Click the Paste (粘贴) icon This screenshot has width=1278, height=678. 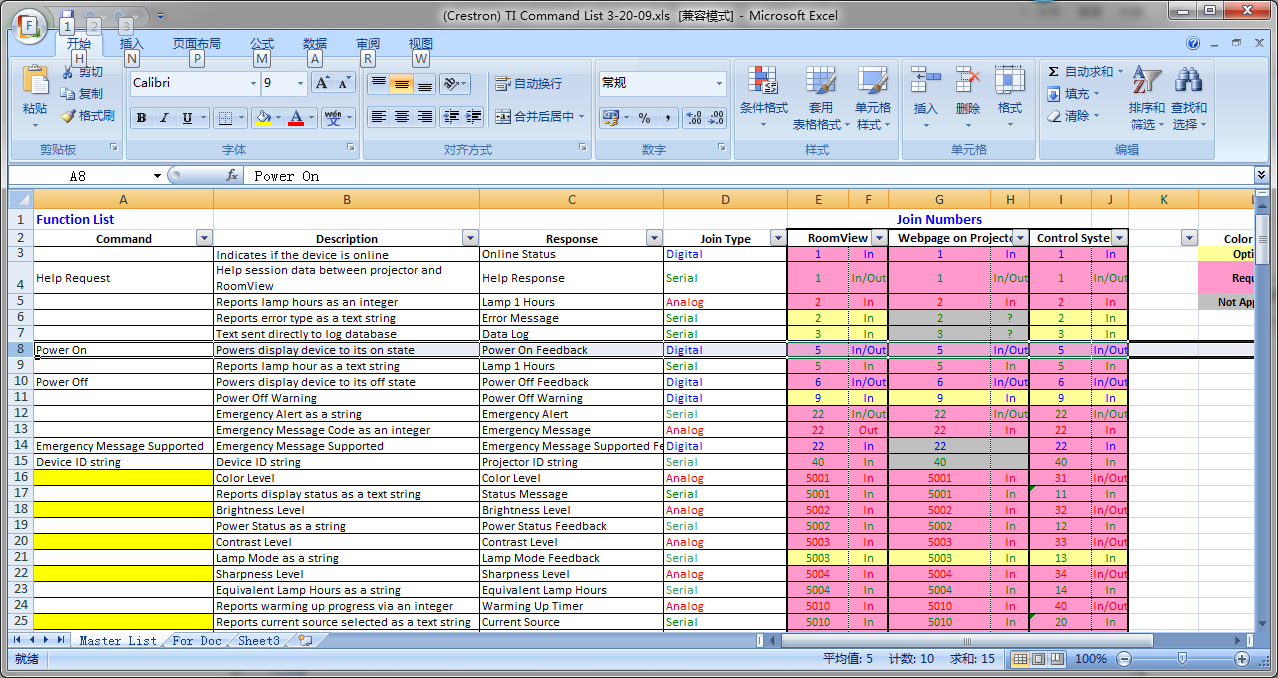point(35,82)
